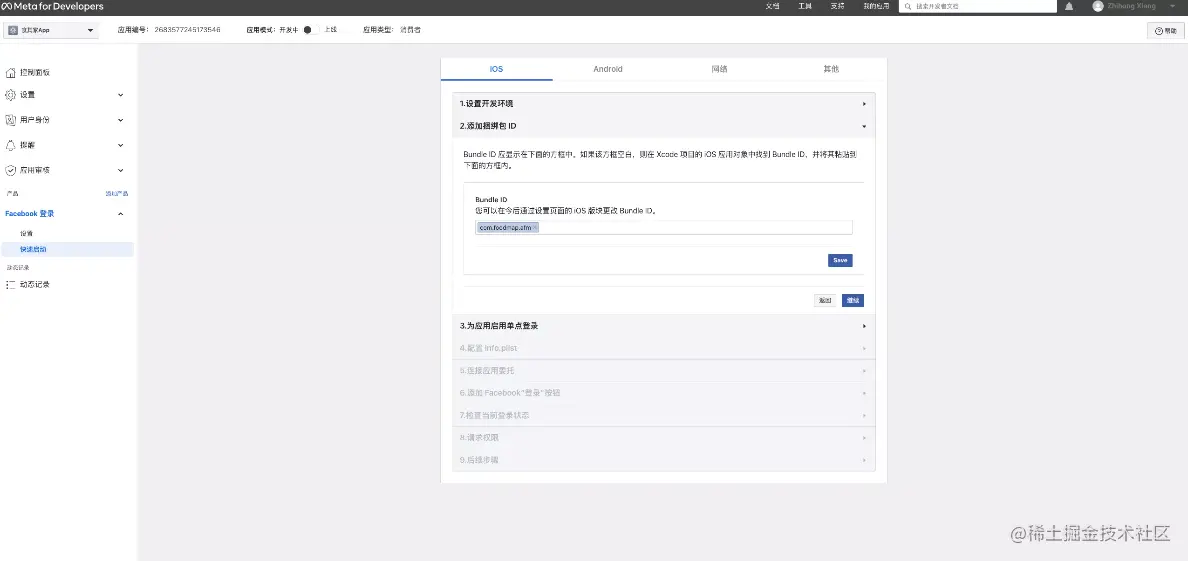Image resolution: width=1188 pixels, height=561 pixels.
Task: Open the app selector dropdown
Action: tap(51, 30)
